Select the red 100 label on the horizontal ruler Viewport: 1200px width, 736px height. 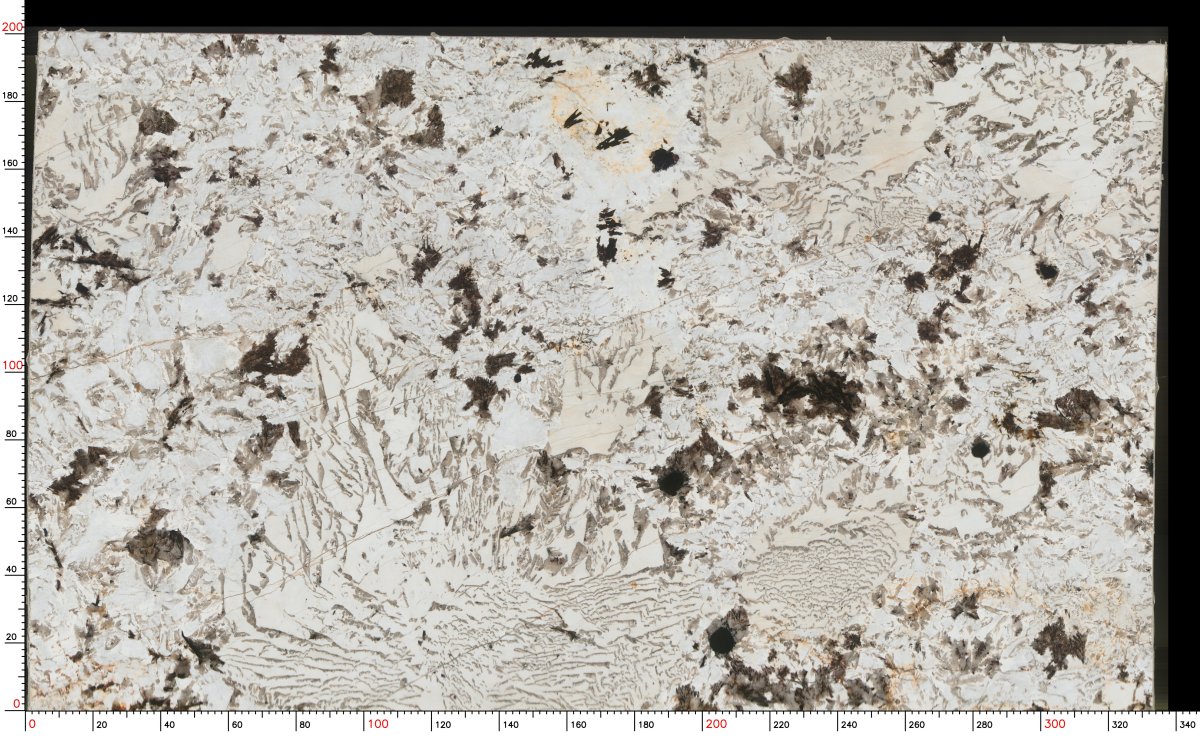pos(378,724)
